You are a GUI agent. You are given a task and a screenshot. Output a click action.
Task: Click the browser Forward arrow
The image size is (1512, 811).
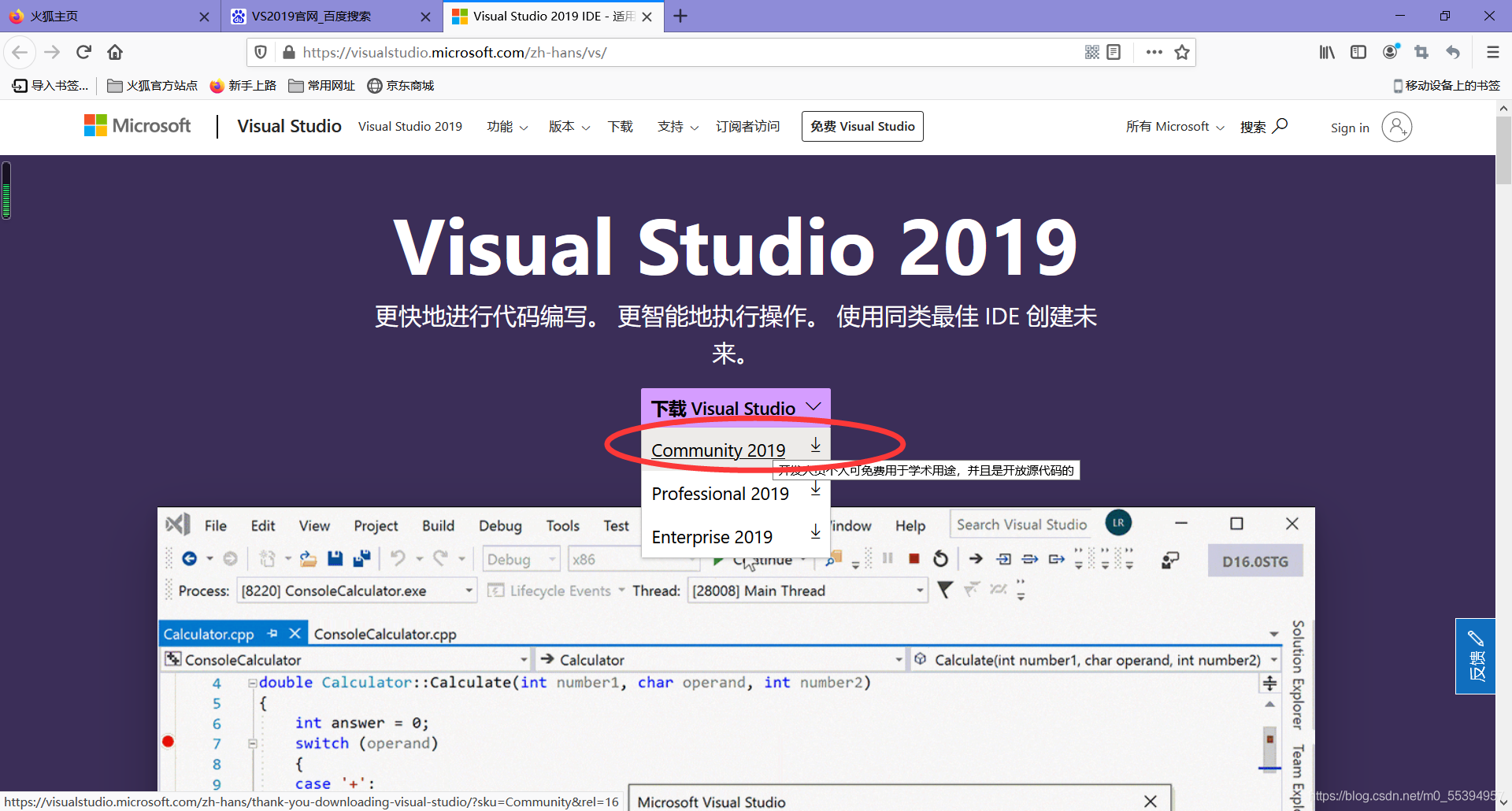pos(52,53)
